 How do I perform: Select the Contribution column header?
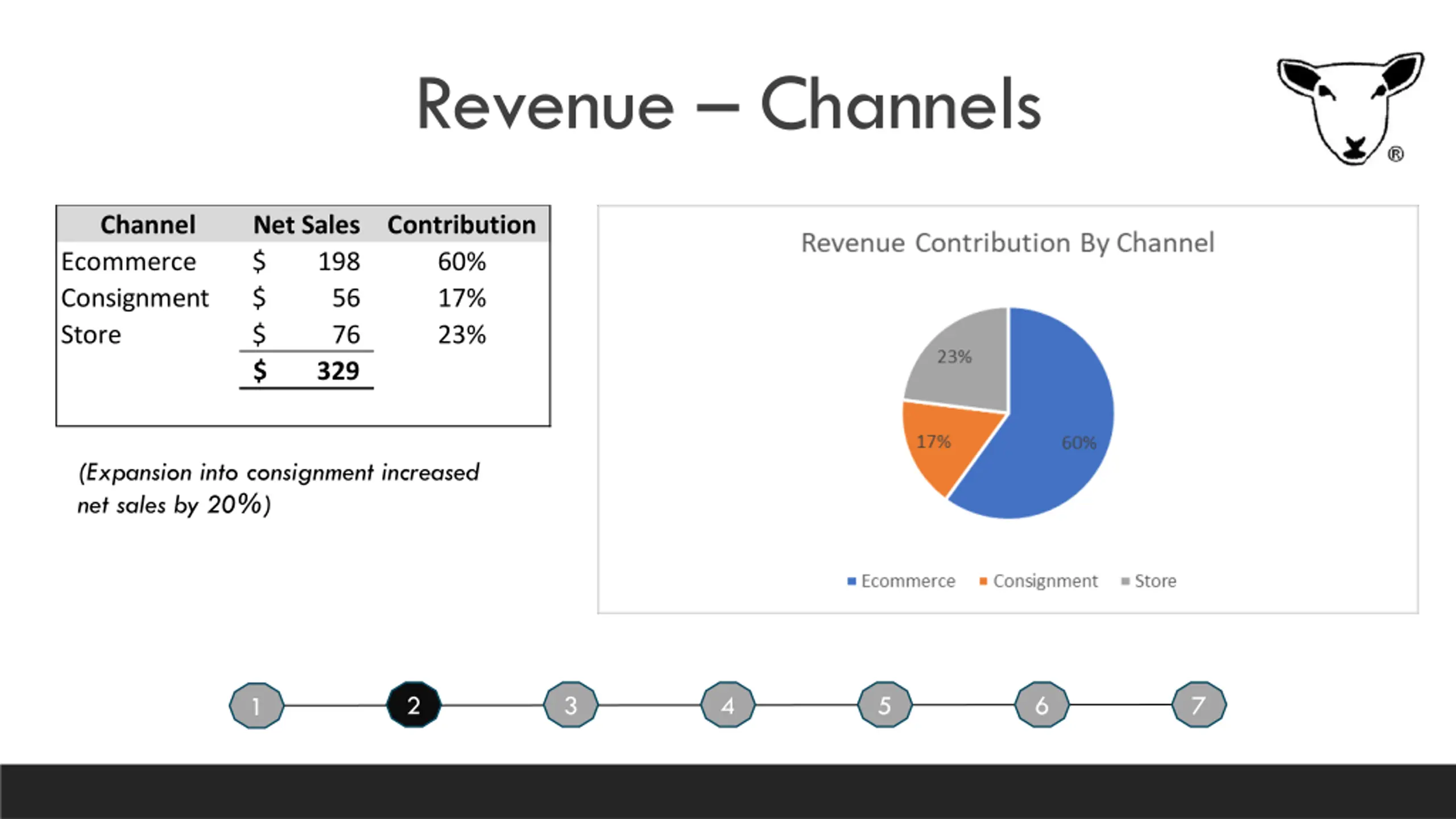tap(461, 225)
